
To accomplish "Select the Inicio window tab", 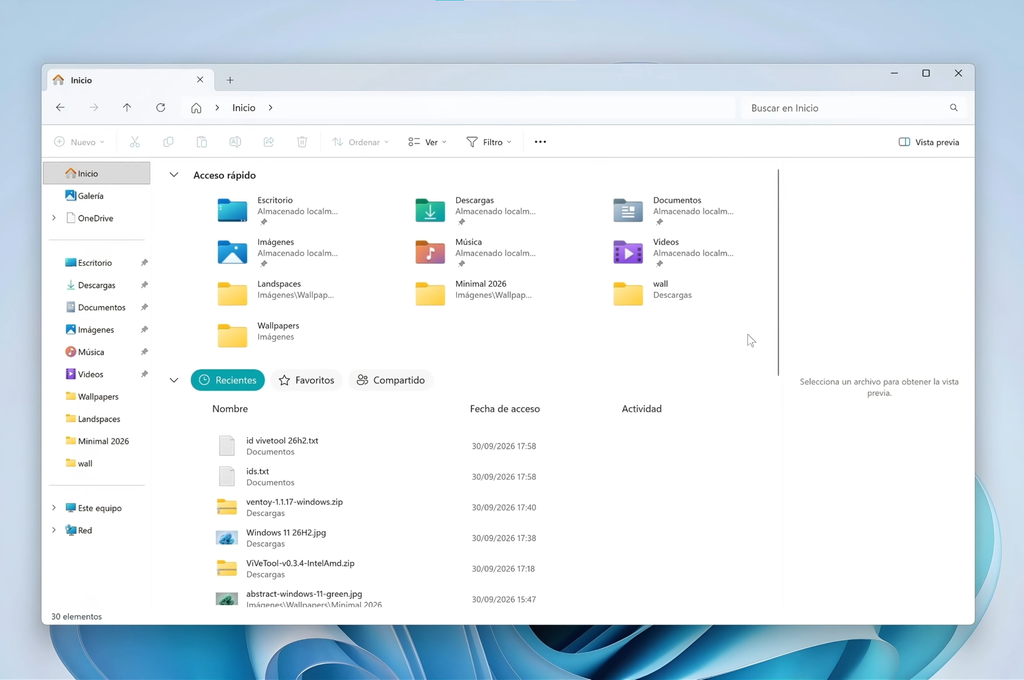I will (x=130, y=80).
